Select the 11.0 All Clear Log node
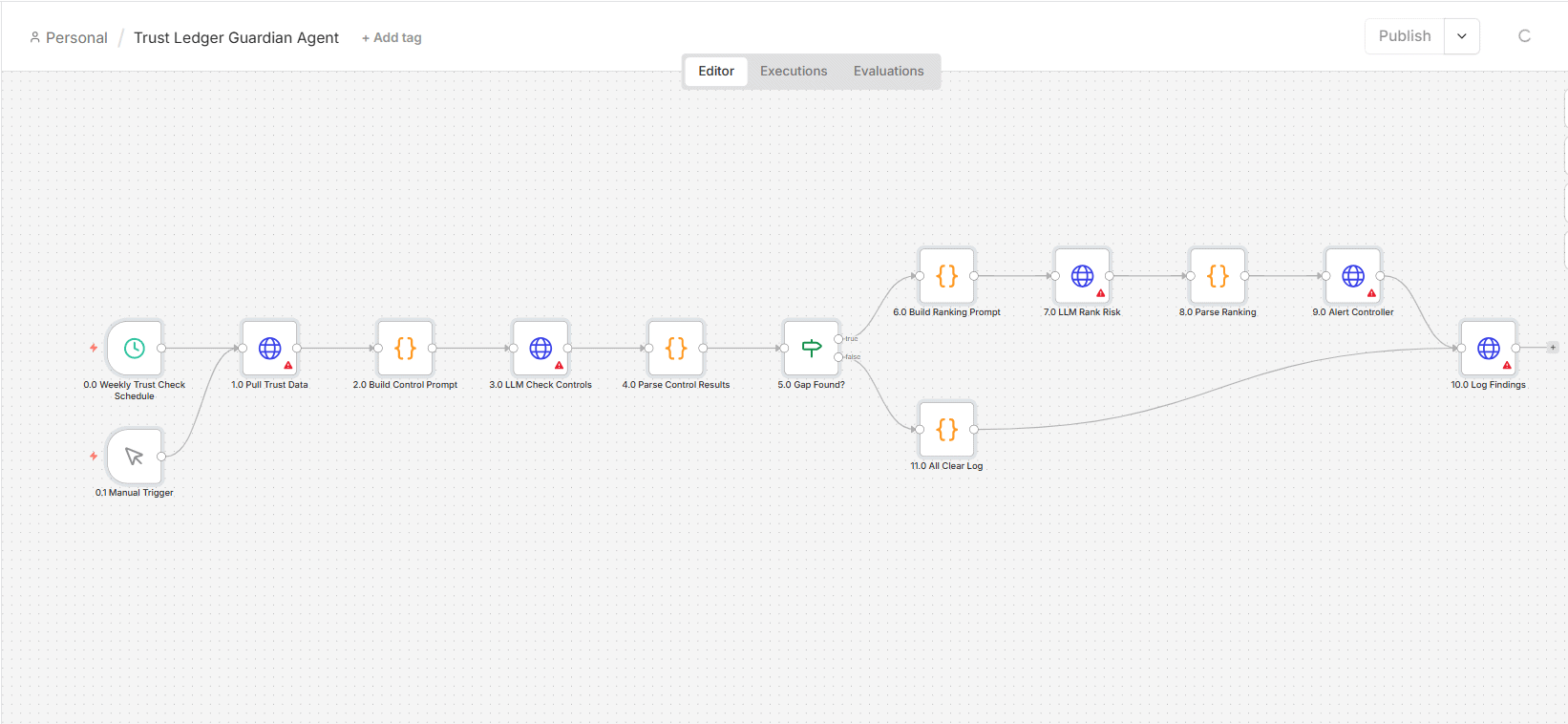Viewport: 1568px width, 724px height. [x=947, y=429]
